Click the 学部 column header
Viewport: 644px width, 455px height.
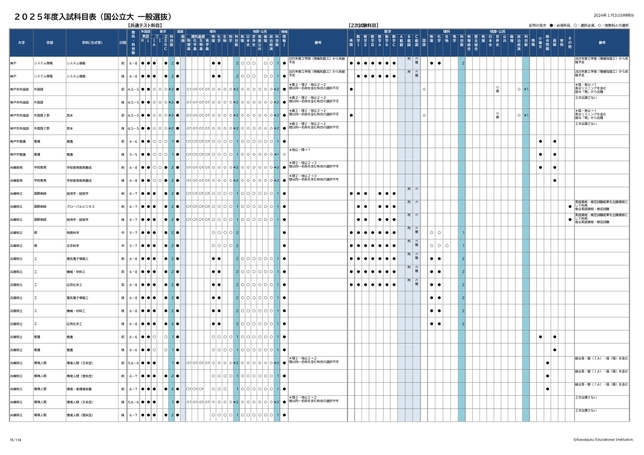[x=48, y=43]
